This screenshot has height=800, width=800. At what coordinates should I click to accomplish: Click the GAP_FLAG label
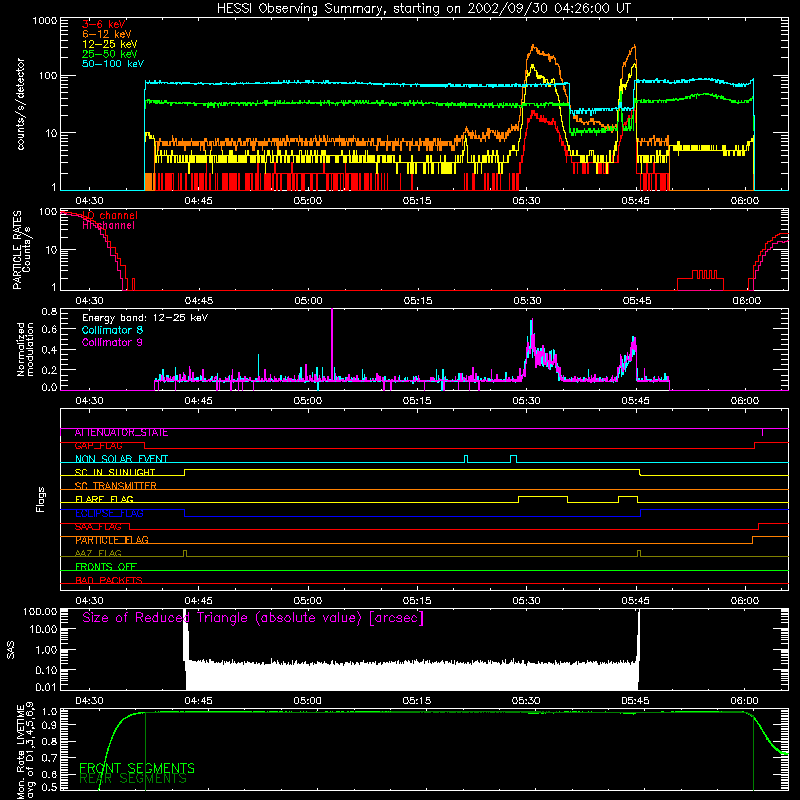(x=98, y=446)
